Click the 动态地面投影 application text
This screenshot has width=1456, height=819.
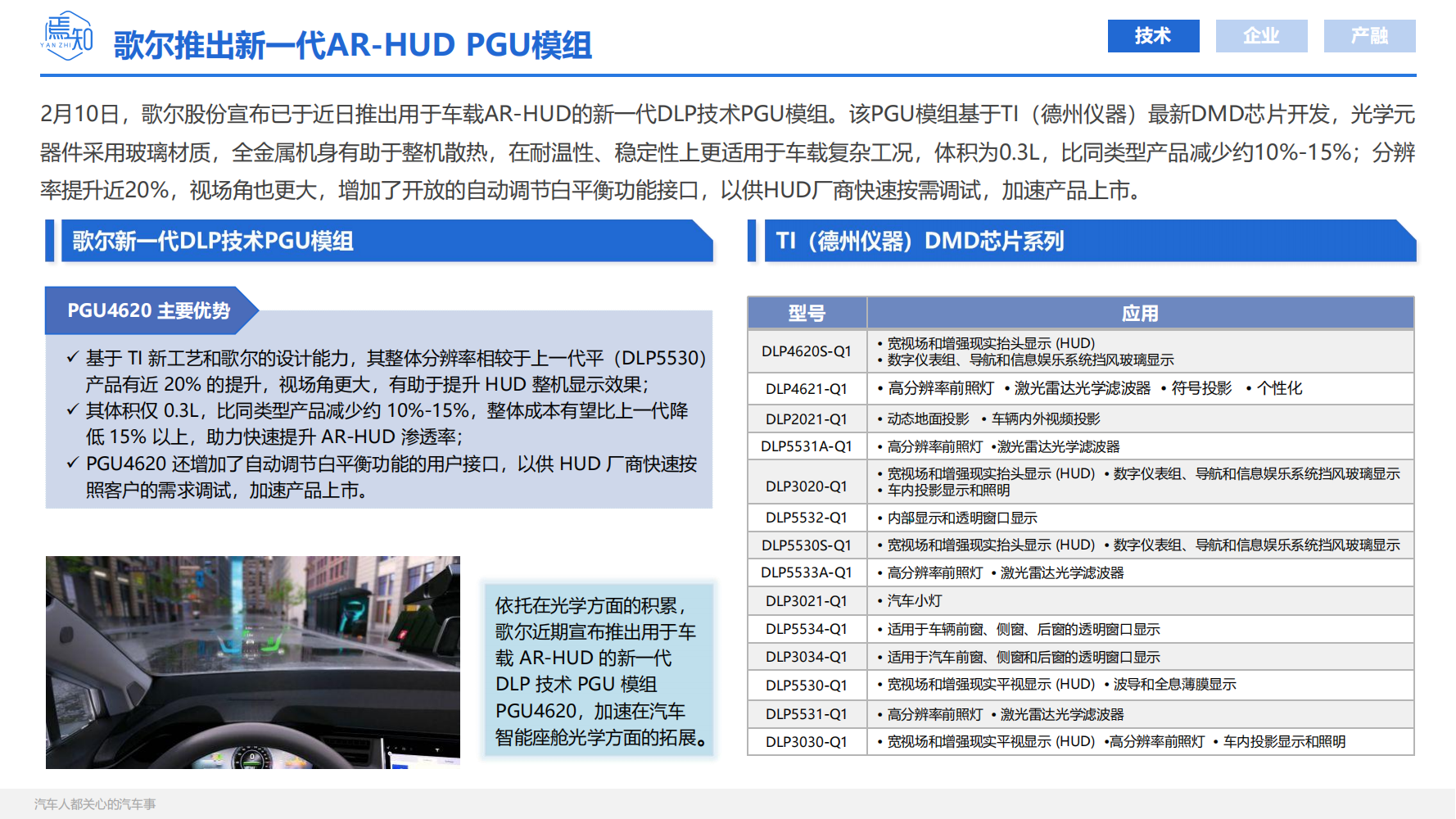[928, 419]
